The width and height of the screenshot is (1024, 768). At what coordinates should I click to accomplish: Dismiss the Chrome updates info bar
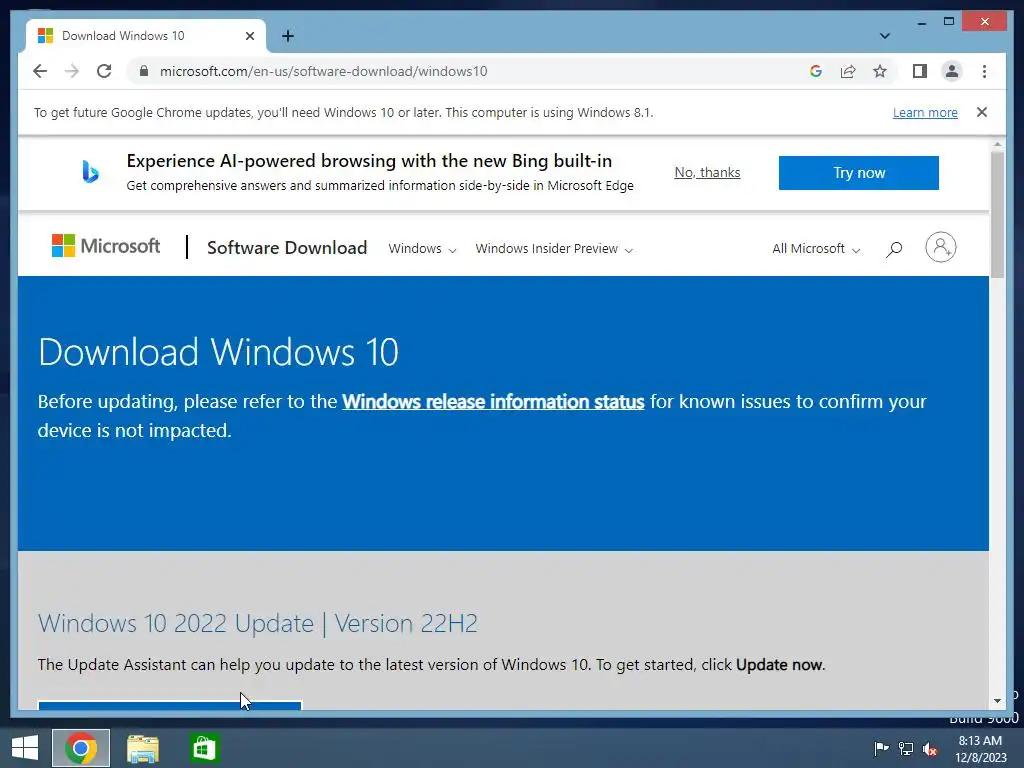(982, 112)
